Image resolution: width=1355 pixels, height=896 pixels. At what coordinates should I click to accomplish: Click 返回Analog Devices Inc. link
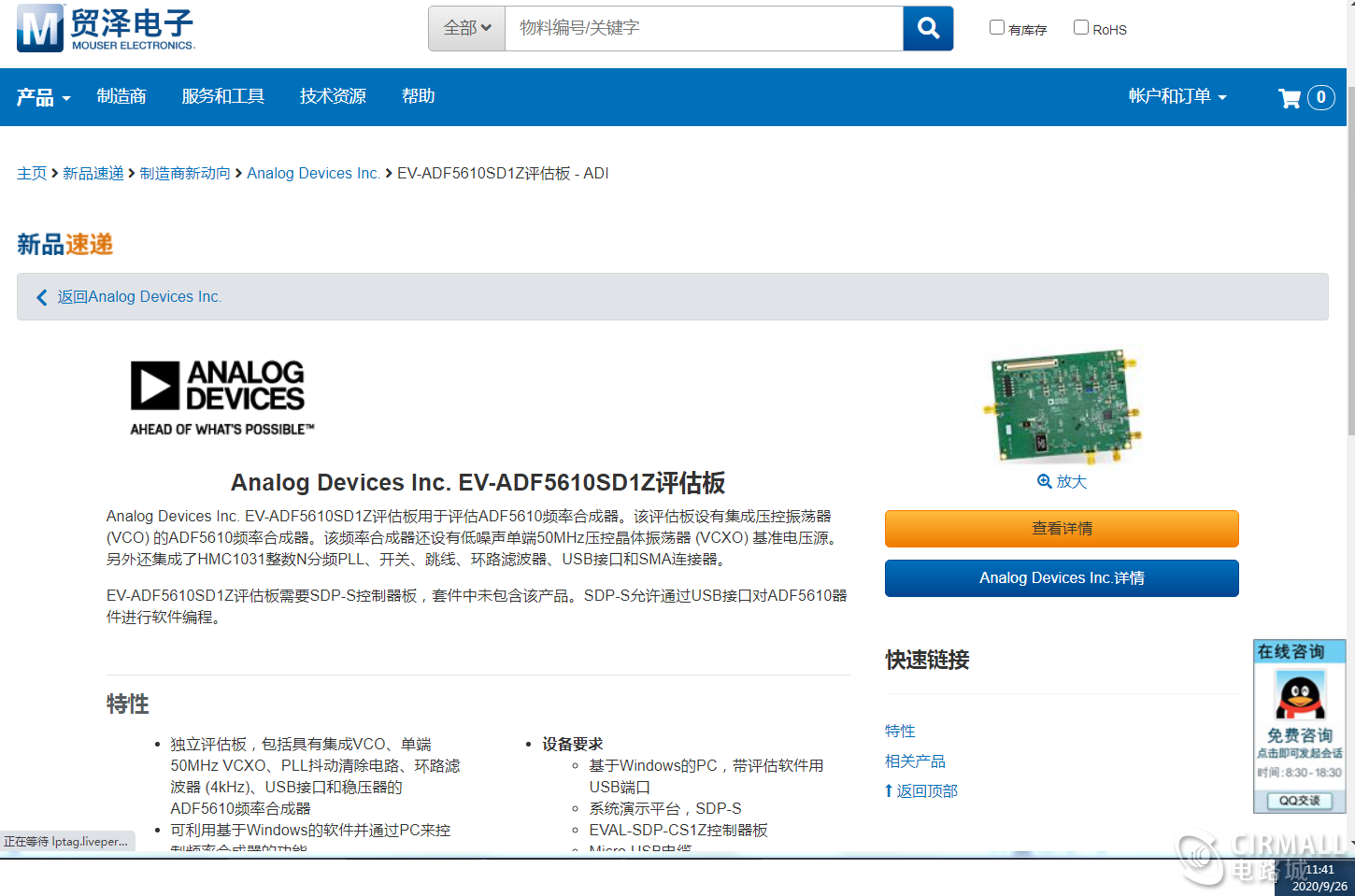139,297
